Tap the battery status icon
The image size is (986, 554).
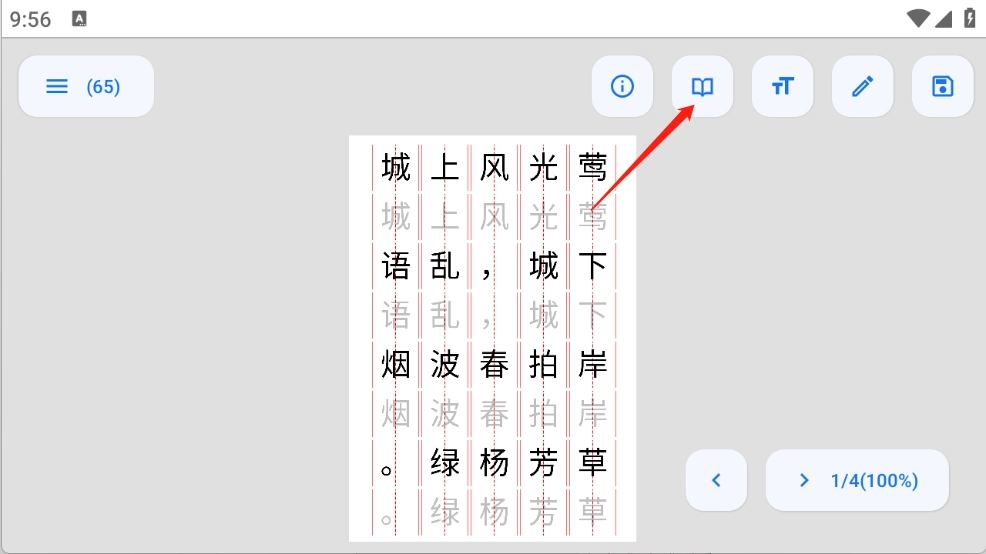click(969, 18)
